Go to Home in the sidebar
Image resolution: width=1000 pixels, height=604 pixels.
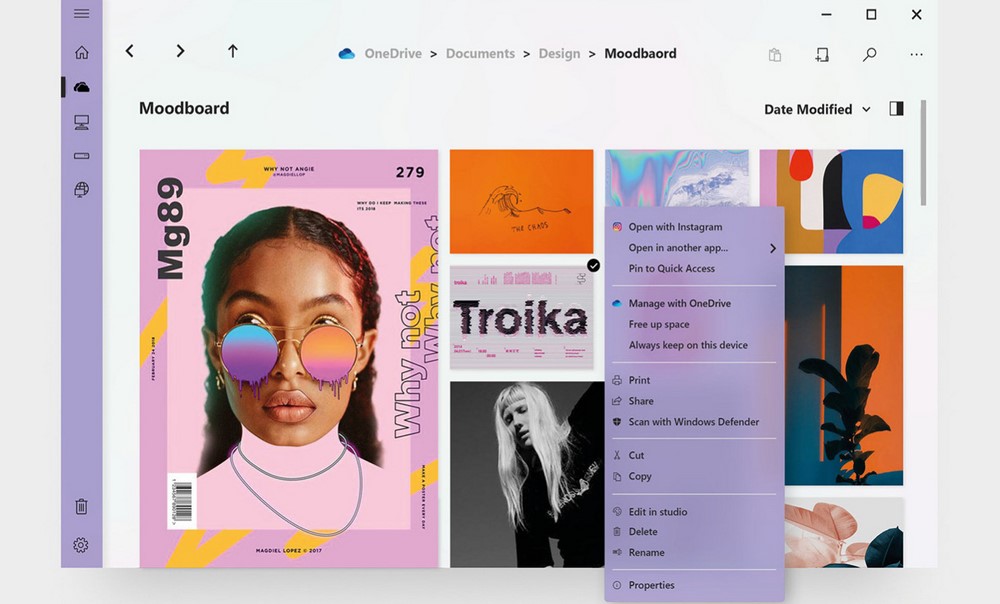[82, 52]
